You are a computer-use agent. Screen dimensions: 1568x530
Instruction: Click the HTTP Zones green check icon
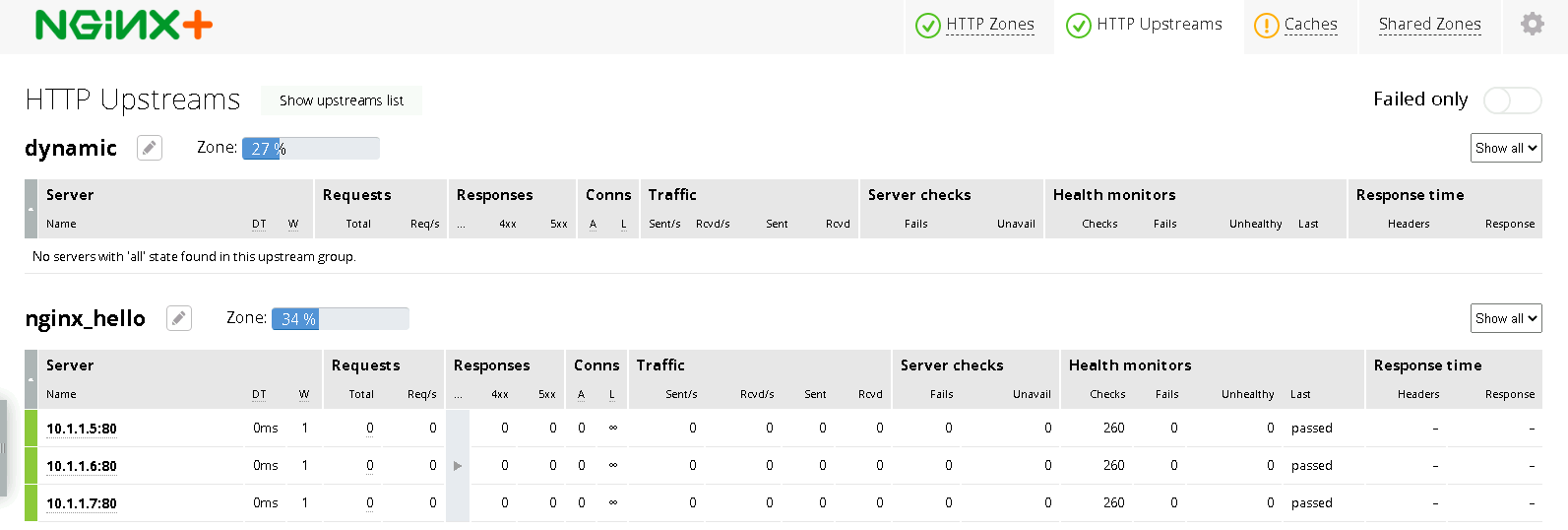(x=928, y=26)
